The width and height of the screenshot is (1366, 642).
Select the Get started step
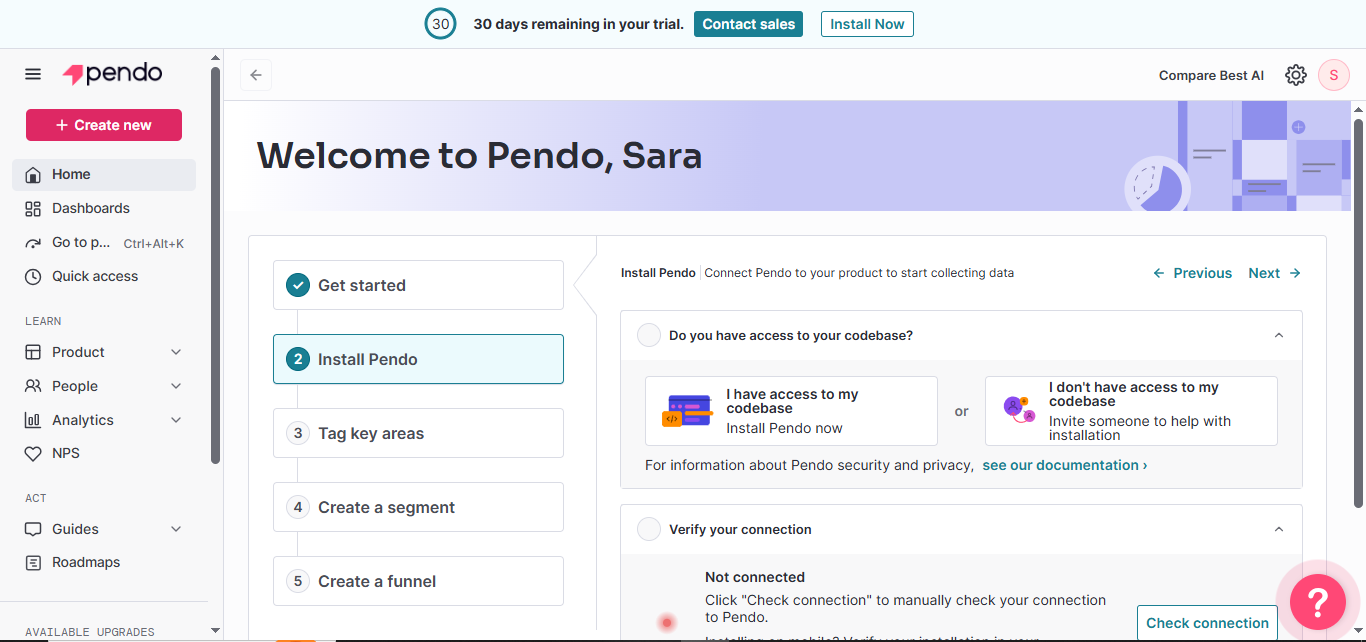(418, 285)
